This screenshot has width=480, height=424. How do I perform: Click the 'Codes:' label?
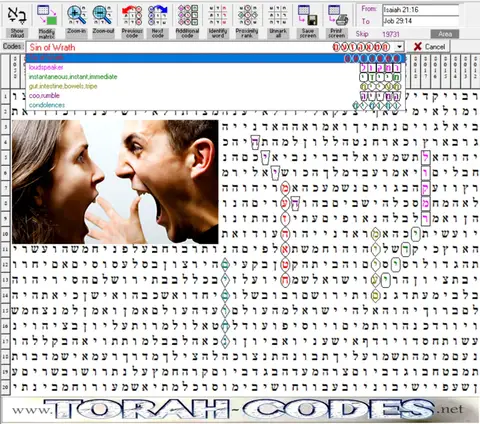pyautogui.click(x=13, y=46)
